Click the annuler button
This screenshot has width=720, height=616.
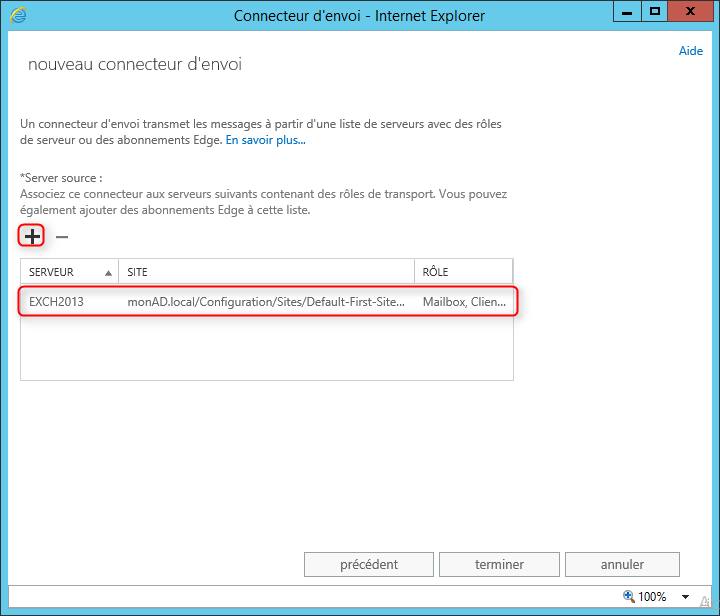[622, 564]
